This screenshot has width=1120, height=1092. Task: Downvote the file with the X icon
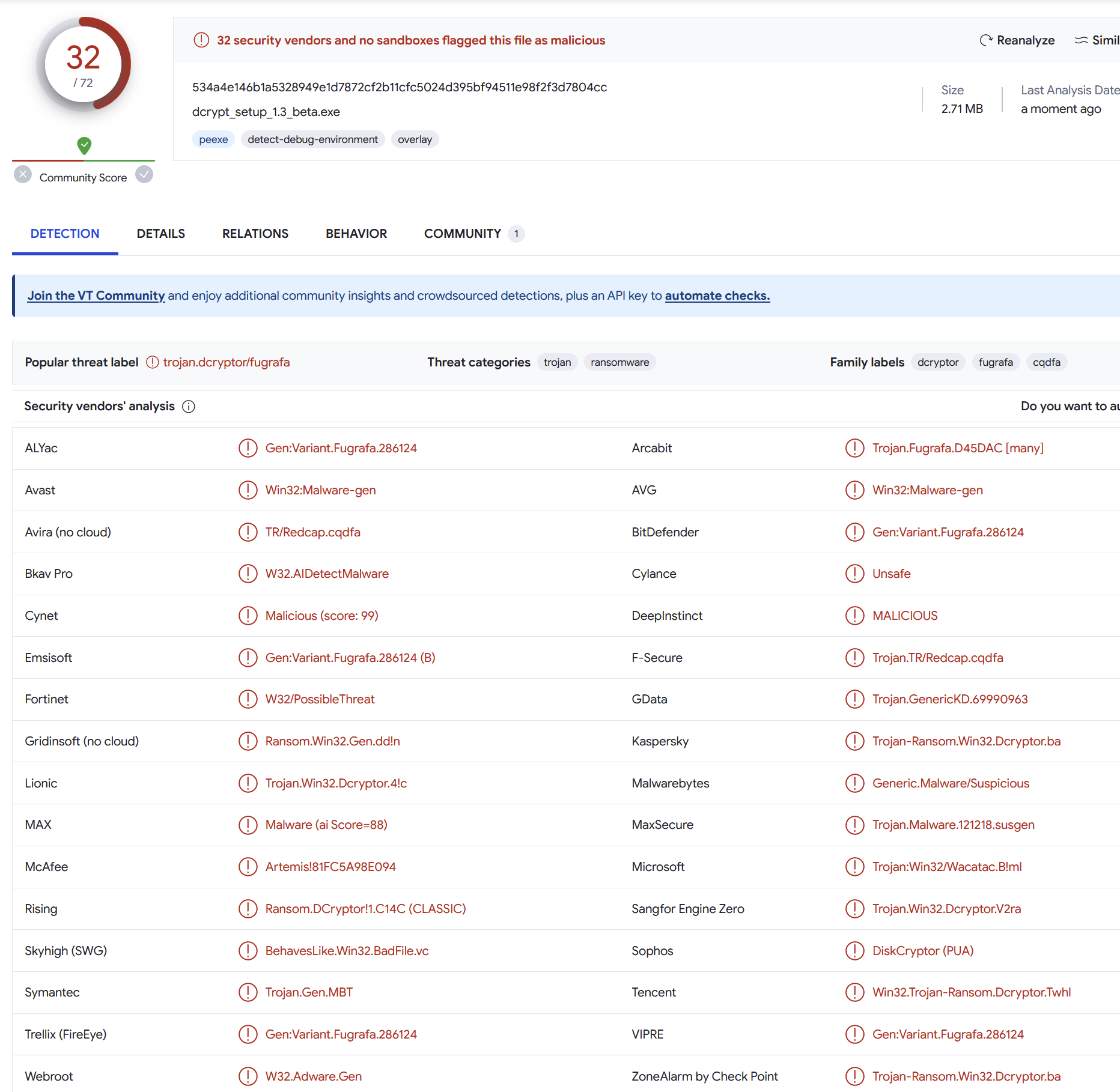(23, 174)
